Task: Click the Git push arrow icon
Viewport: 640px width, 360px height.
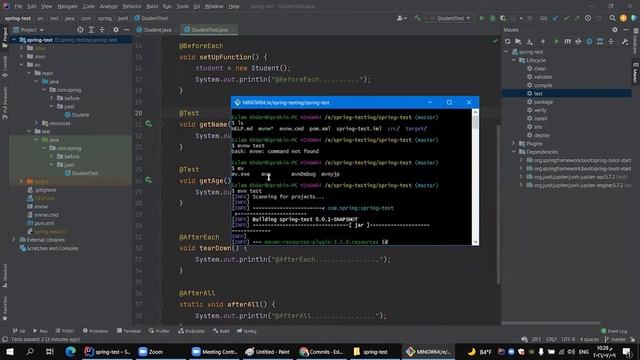Action: pos(577,18)
